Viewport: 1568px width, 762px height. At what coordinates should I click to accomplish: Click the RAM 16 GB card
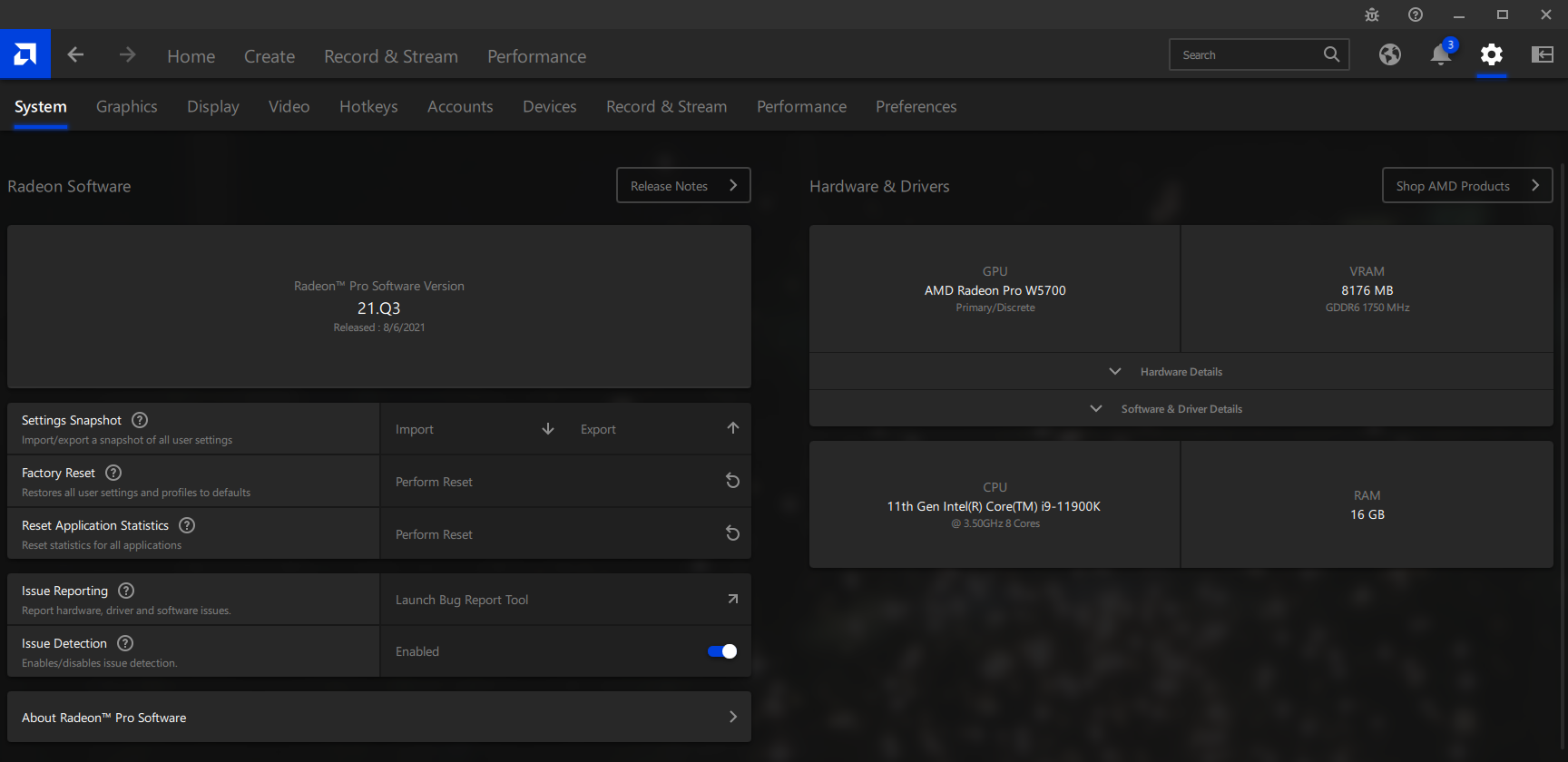click(x=1367, y=504)
